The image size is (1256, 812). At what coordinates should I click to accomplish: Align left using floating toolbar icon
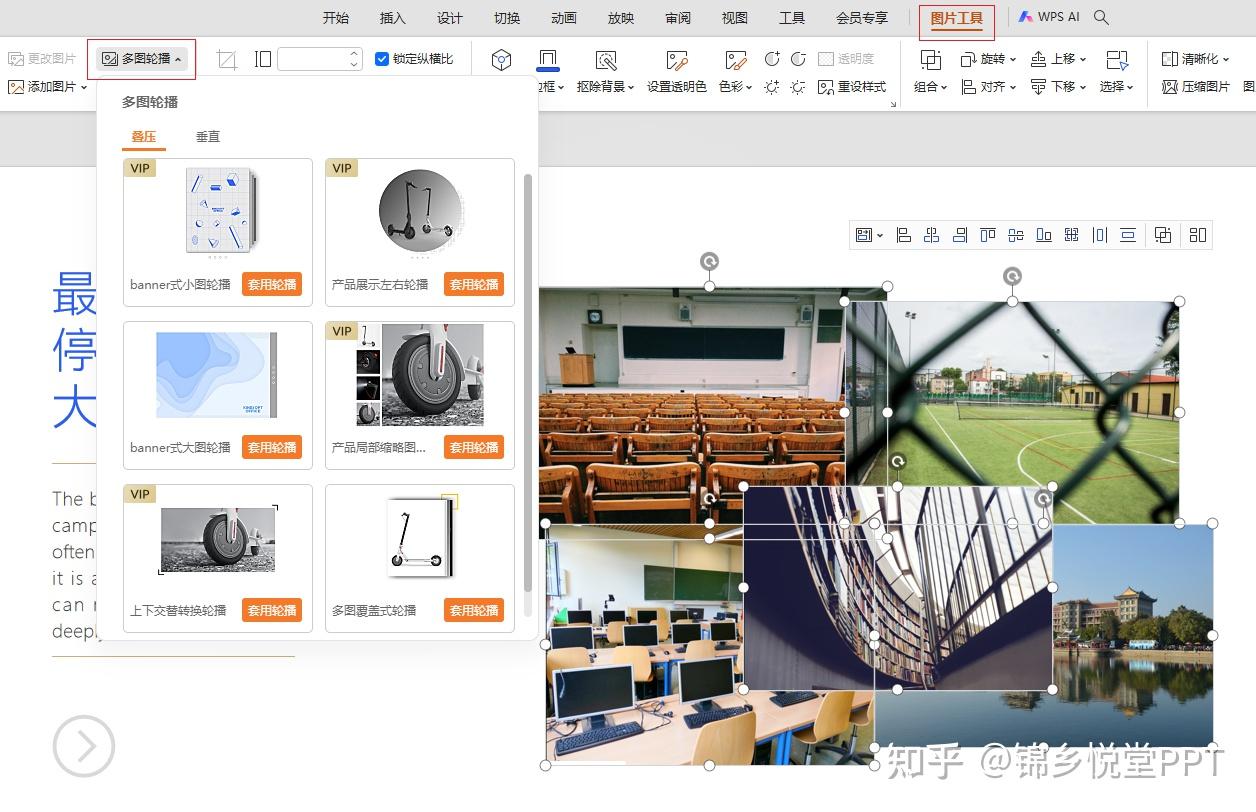[903, 235]
